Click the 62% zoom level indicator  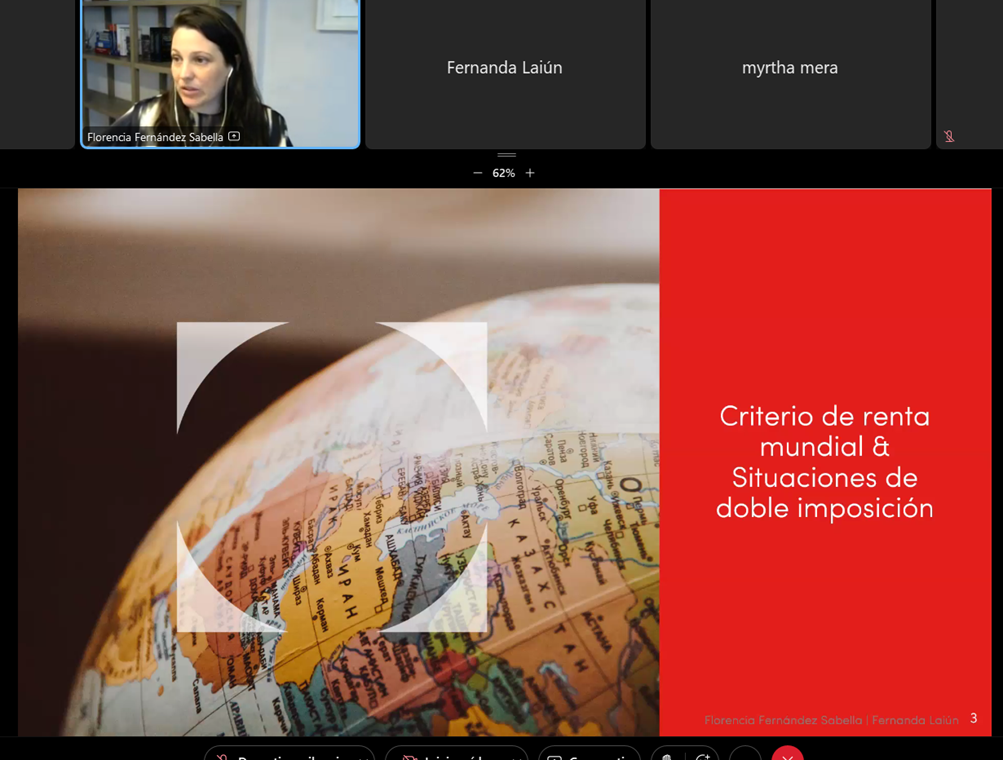click(503, 173)
